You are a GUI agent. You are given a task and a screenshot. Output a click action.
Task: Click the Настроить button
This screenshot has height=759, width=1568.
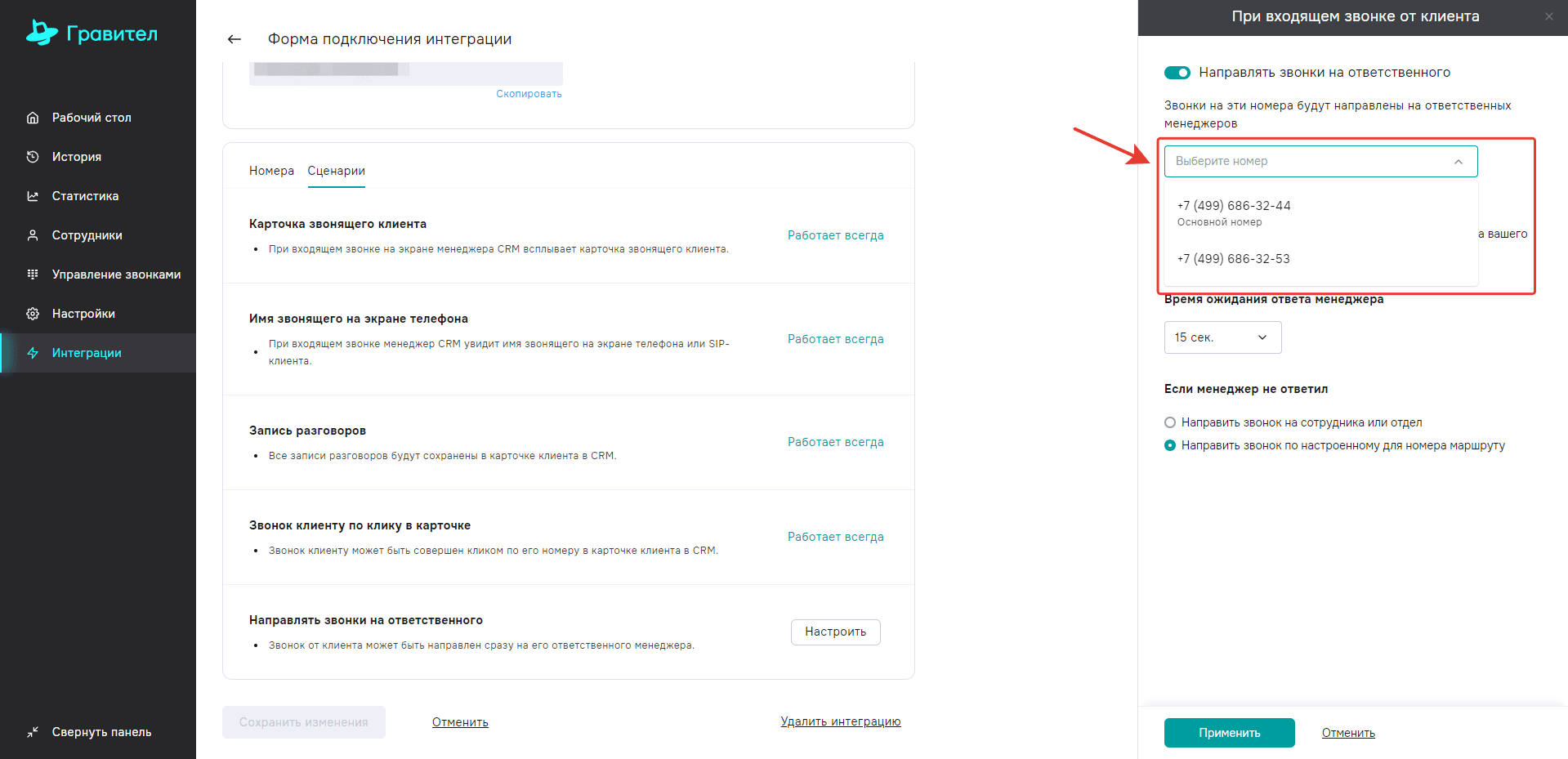pos(835,632)
